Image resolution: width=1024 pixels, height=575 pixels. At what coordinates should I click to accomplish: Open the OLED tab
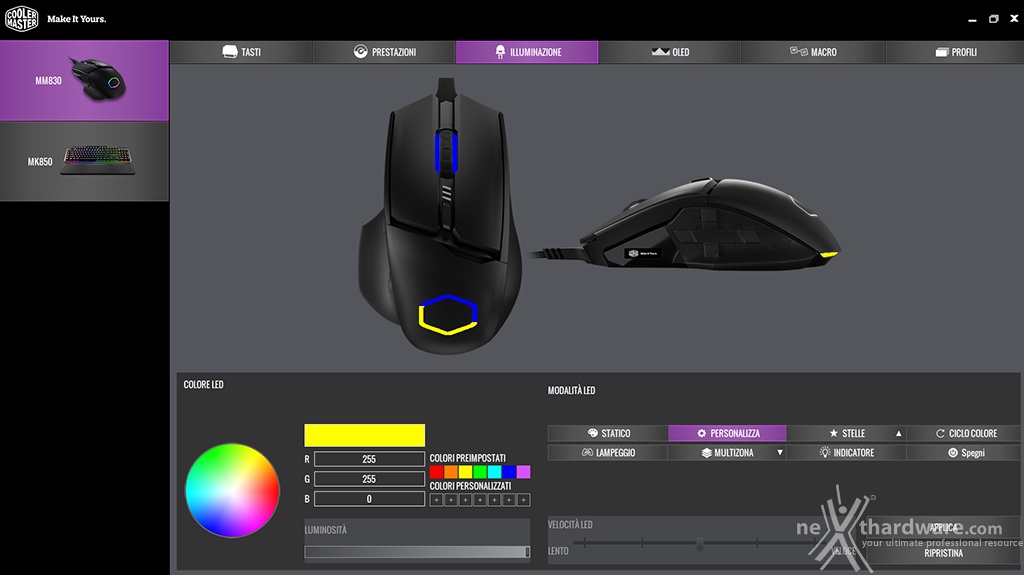(x=670, y=52)
